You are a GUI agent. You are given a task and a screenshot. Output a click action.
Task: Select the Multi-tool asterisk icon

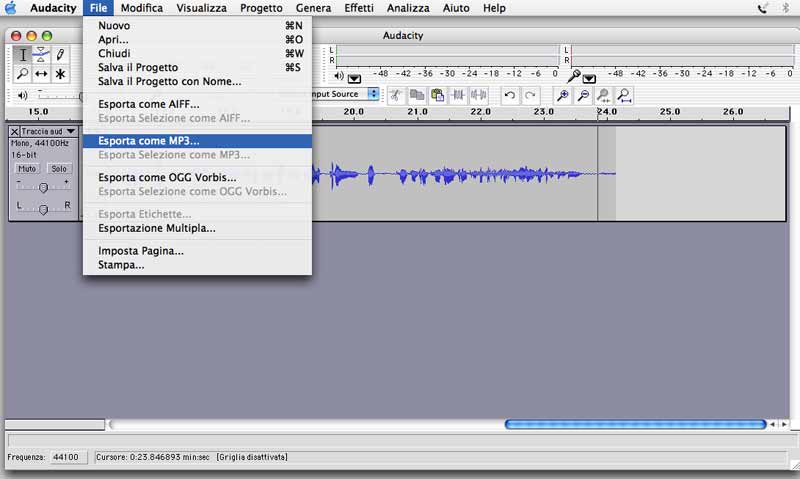pos(60,74)
